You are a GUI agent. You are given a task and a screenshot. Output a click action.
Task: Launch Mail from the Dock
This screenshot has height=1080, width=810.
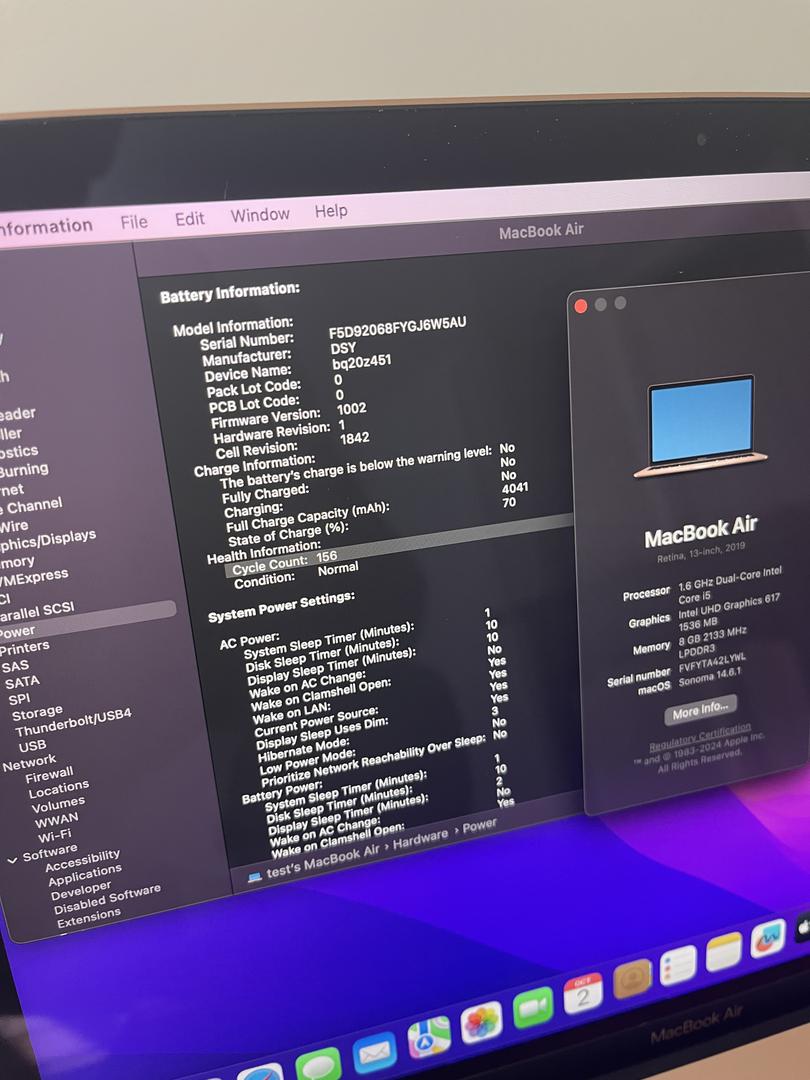point(374,1051)
